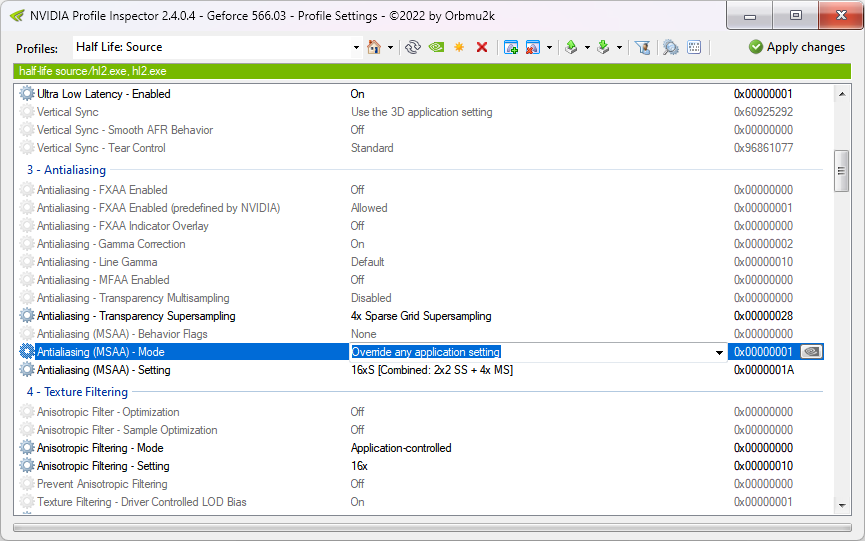Collapse the '3 - Antialiasing' group header
The image size is (865, 541).
tap(66, 170)
